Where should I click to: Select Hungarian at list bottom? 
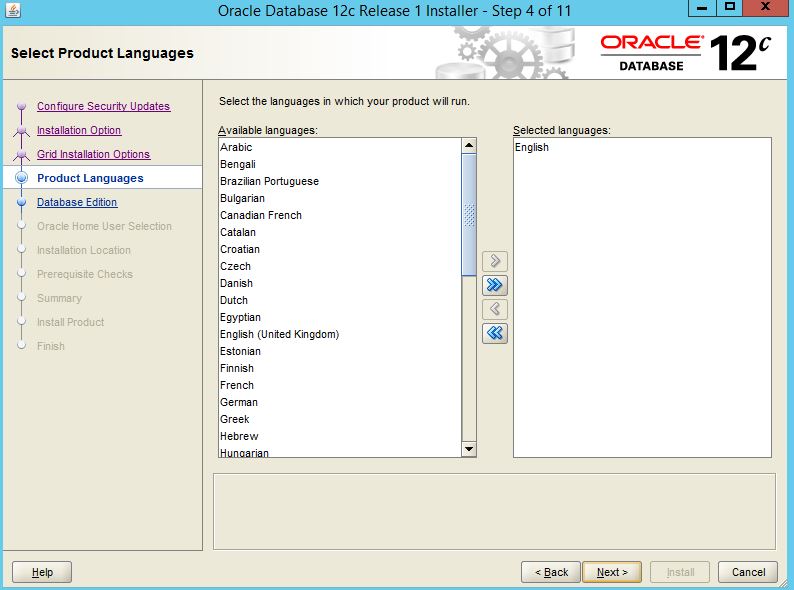pos(340,452)
